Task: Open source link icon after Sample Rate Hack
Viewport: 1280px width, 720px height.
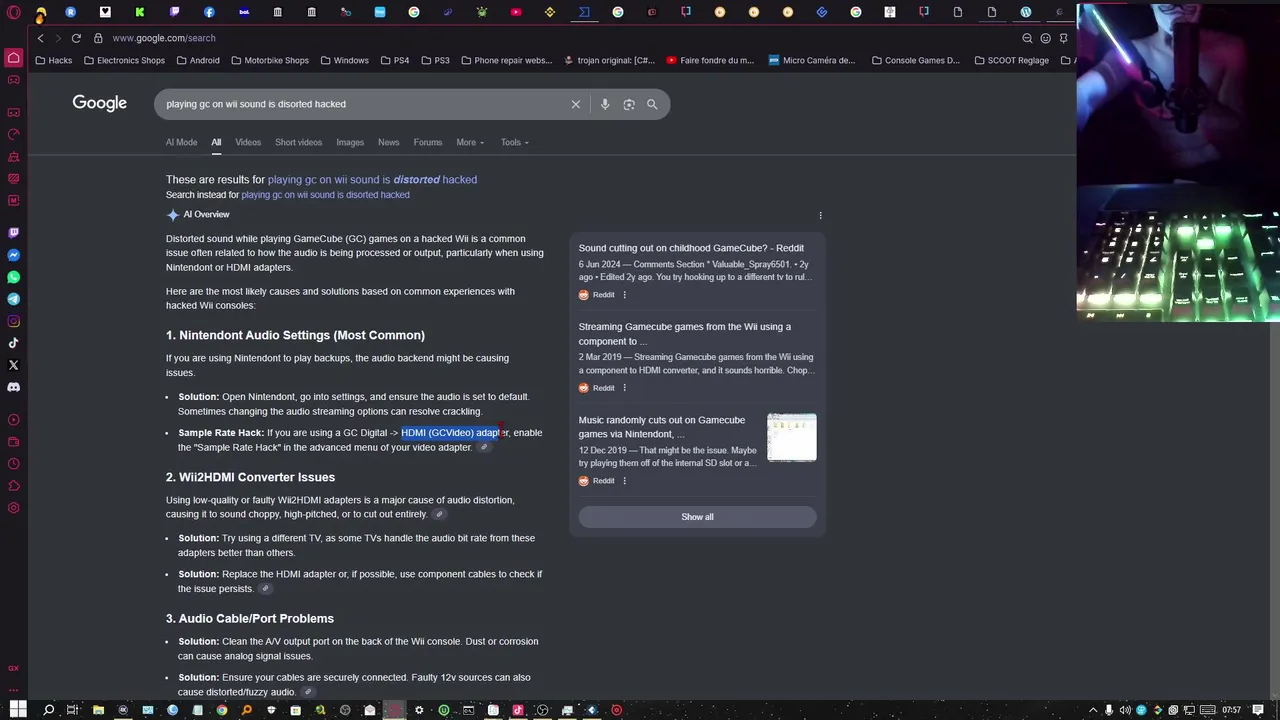Action: 484,447
